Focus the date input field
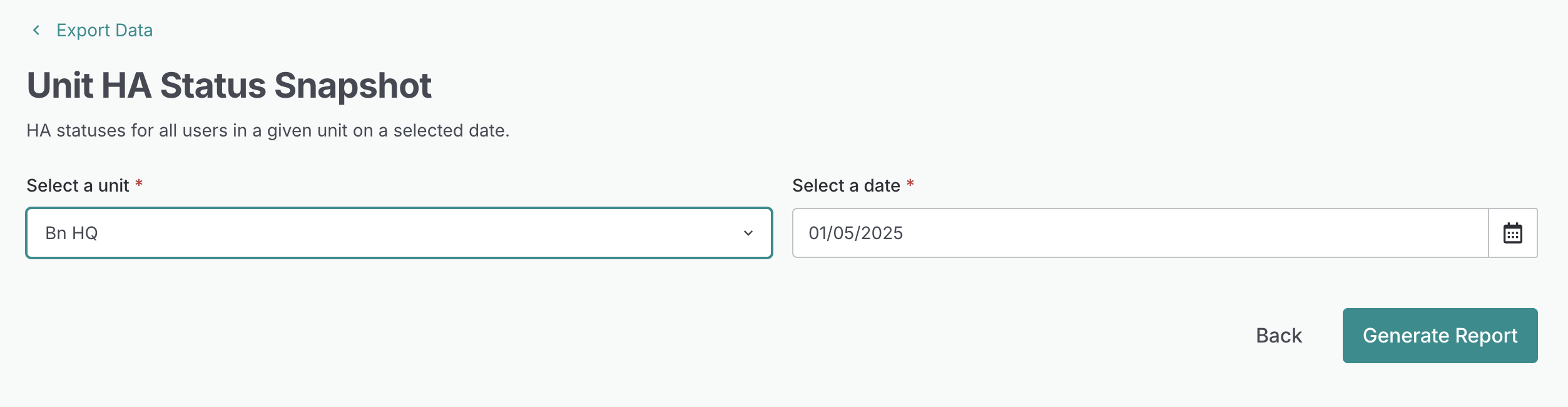This screenshot has width=1568, height=407. click(x=1139, y=233)
